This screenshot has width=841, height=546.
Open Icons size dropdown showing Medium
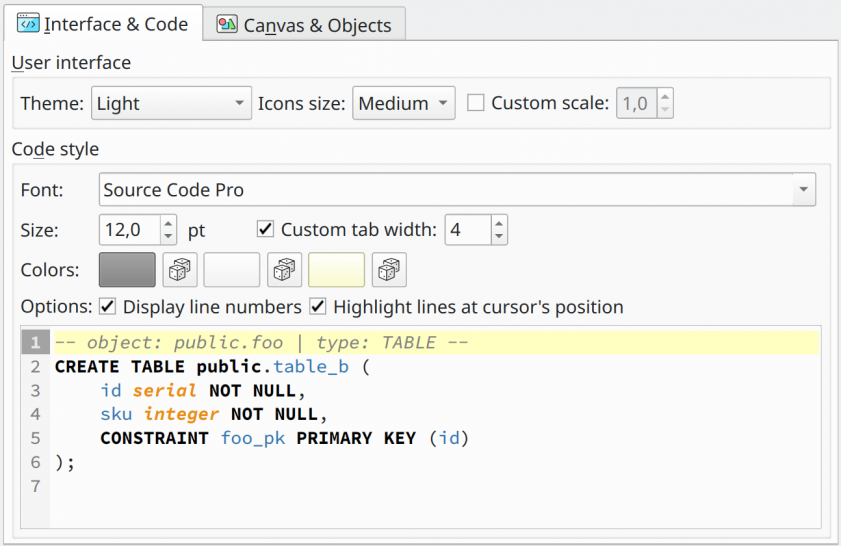pyautogui.click(x=403, y=103)
